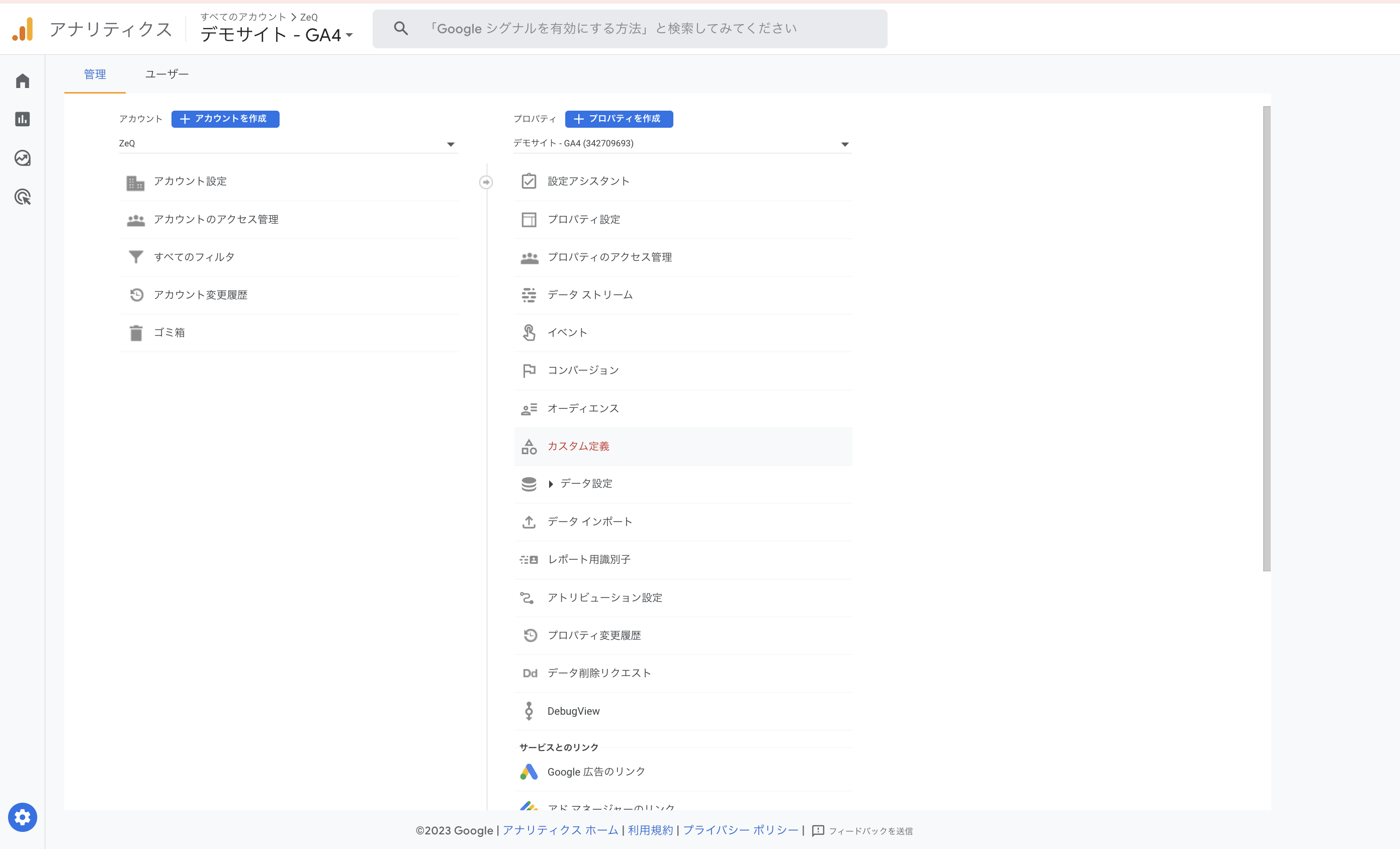This screenshot has height=849, width=1400.
Task: Select the DebugView row text
Action: (573, 712)
